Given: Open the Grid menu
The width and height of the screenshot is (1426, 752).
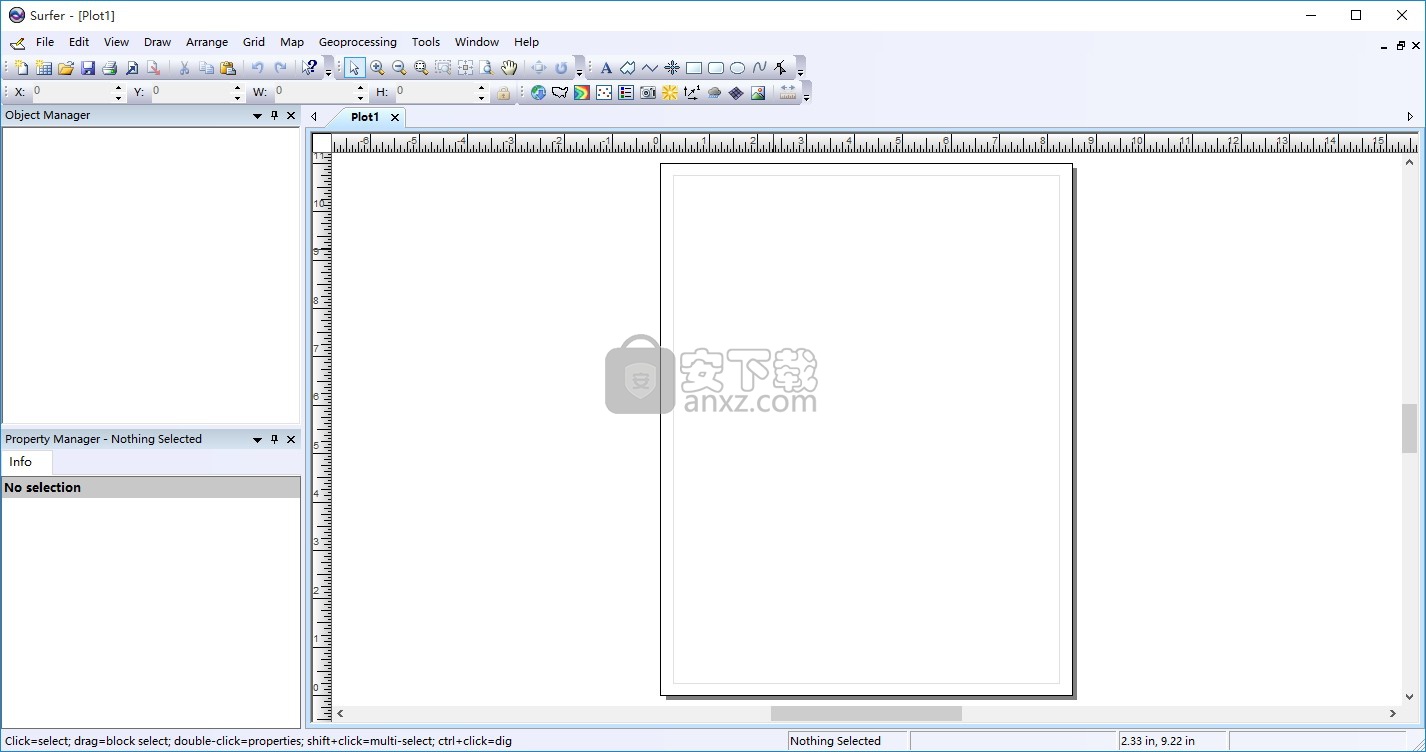Looking at the screenshot, I should click(254, 42).
